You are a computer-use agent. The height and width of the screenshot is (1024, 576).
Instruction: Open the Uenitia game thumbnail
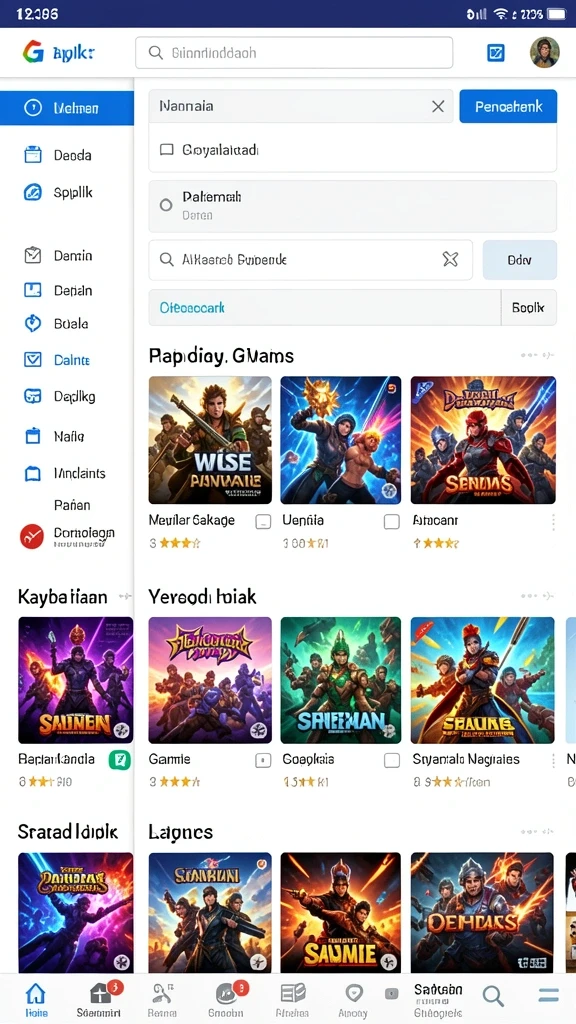pyautogui.click(x=340, y=440)
